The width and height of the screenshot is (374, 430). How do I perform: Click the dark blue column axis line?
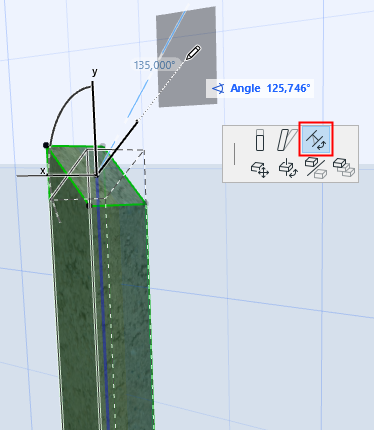click(x=103, y=300)
